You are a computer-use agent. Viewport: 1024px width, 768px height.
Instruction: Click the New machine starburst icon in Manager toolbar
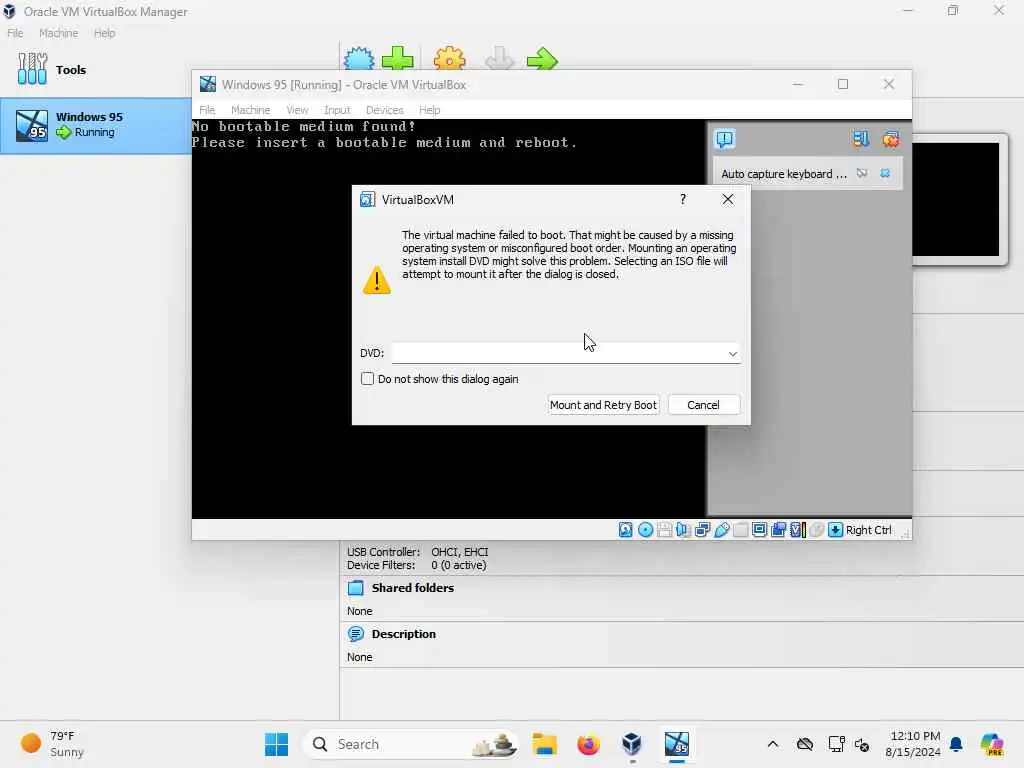[x=359, y=59]
